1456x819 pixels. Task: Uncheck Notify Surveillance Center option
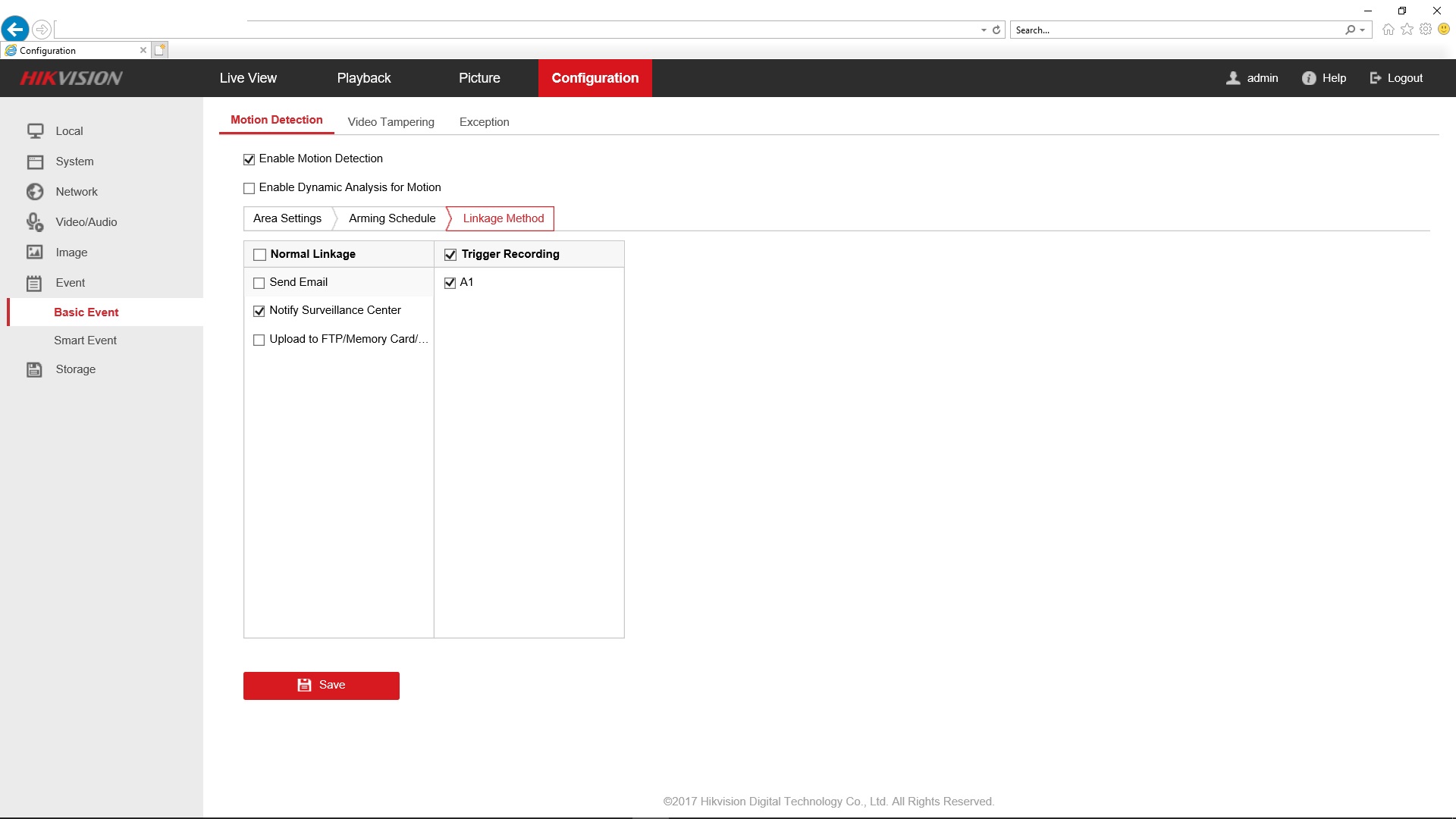[x=259, y=311]
